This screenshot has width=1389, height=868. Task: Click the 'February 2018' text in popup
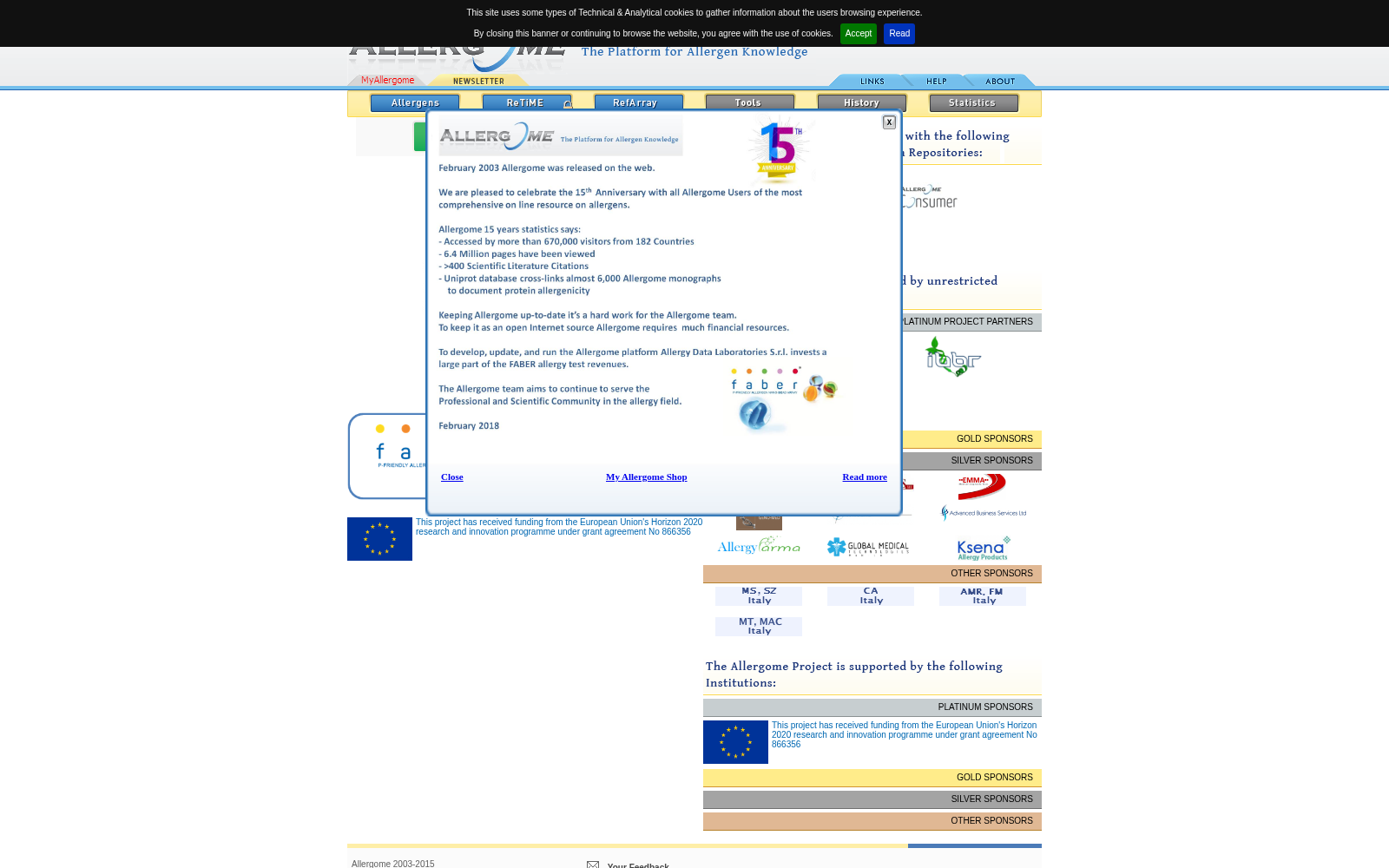pyautogui.click(x=469, y=426)
